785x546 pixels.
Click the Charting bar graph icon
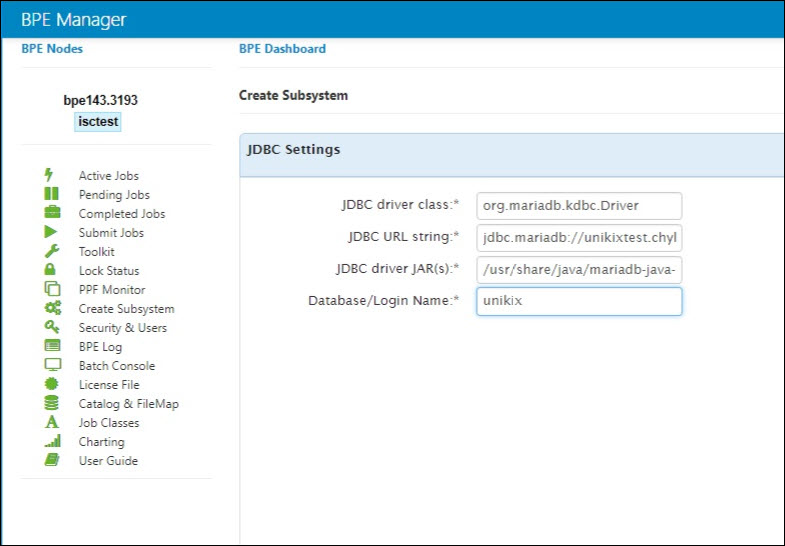[53, 441]
